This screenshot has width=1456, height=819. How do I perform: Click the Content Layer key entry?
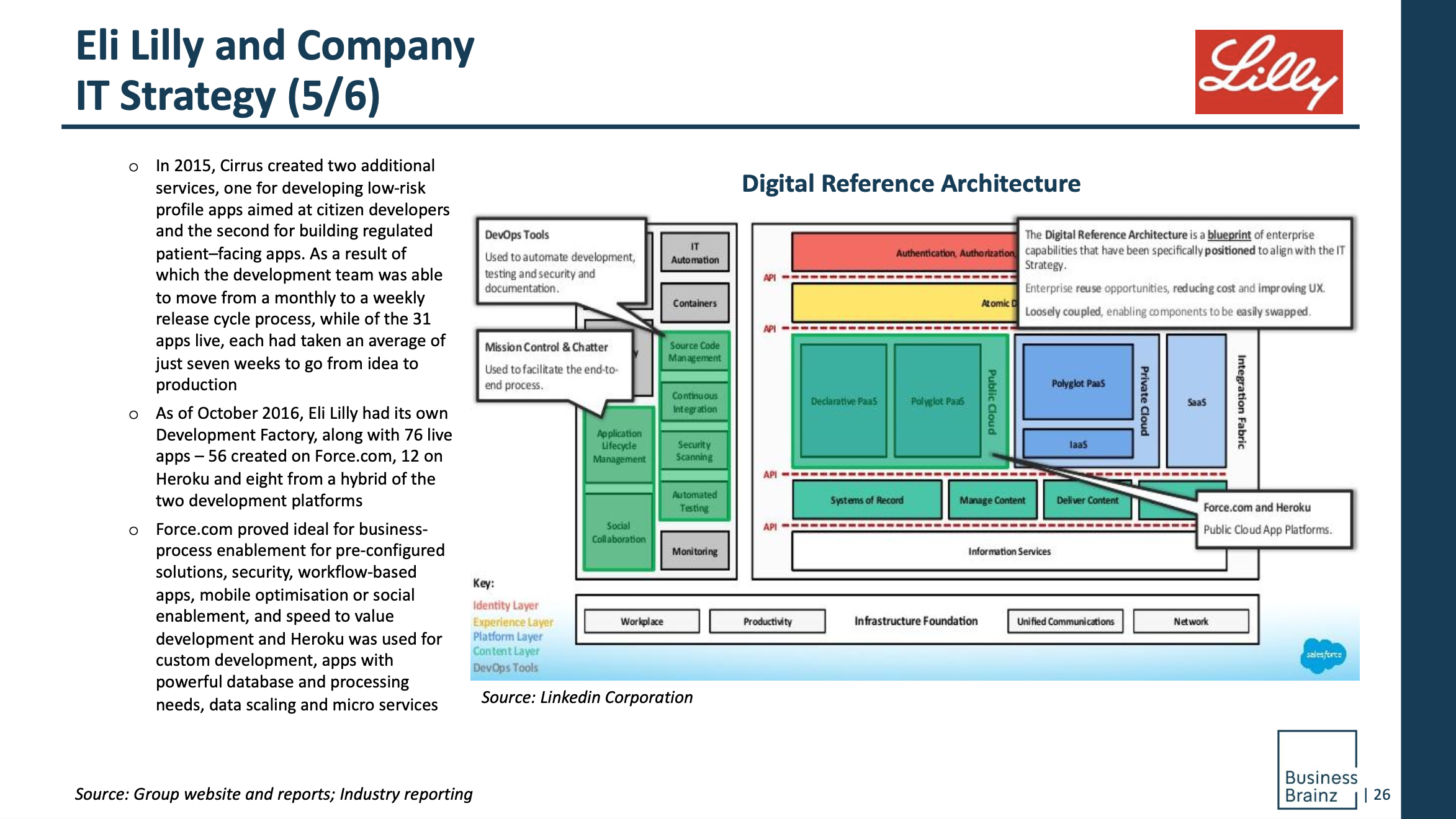[506, 651]
